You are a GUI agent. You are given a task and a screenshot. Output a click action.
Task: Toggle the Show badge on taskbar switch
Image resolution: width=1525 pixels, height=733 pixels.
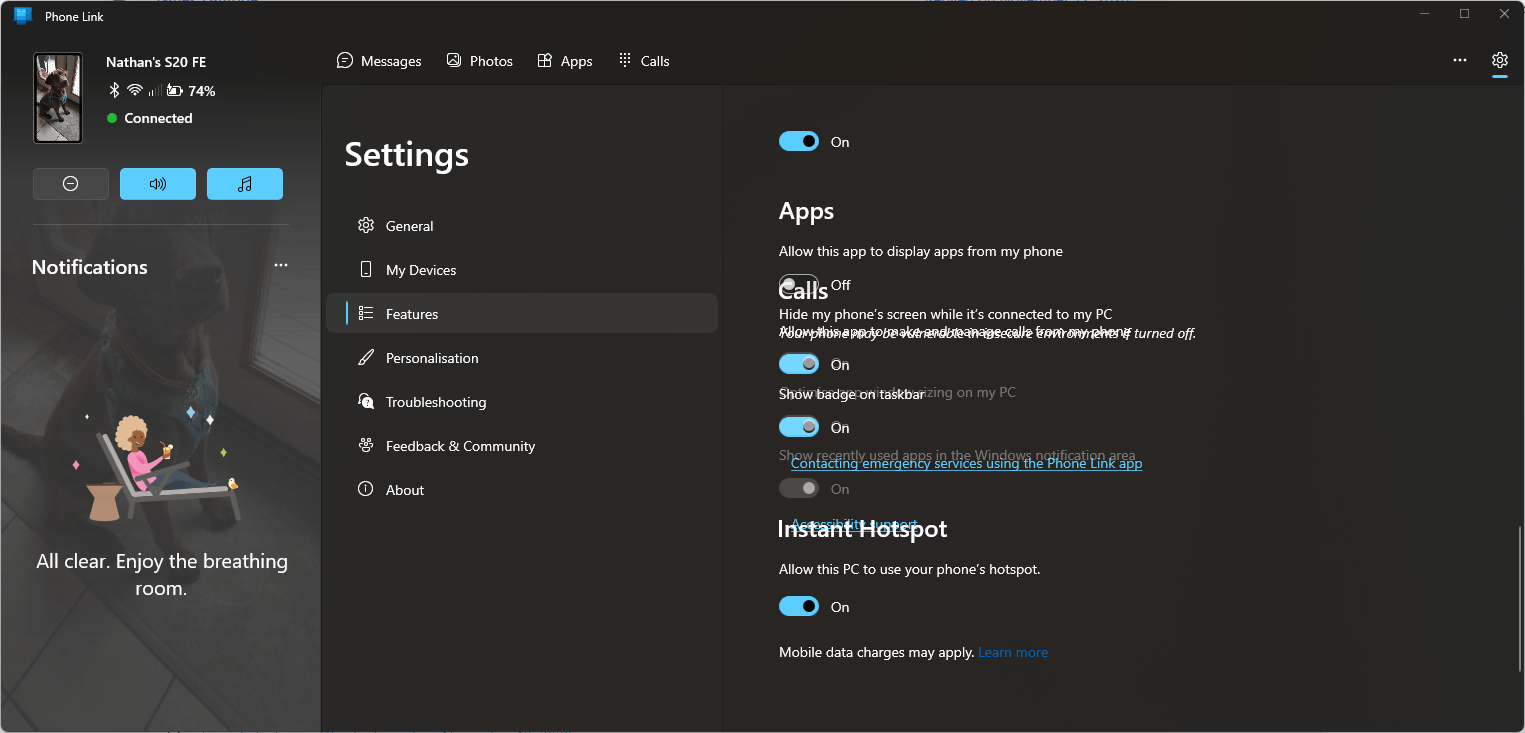pyautogui.click(x=799, y=427)
